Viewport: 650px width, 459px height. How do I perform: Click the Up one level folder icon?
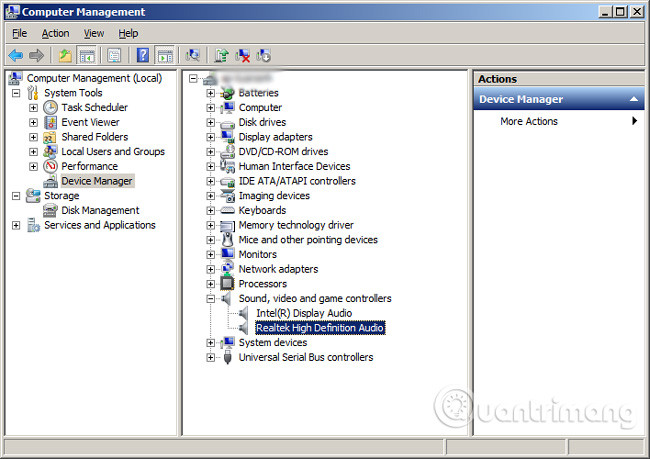[x=65, y=55]
